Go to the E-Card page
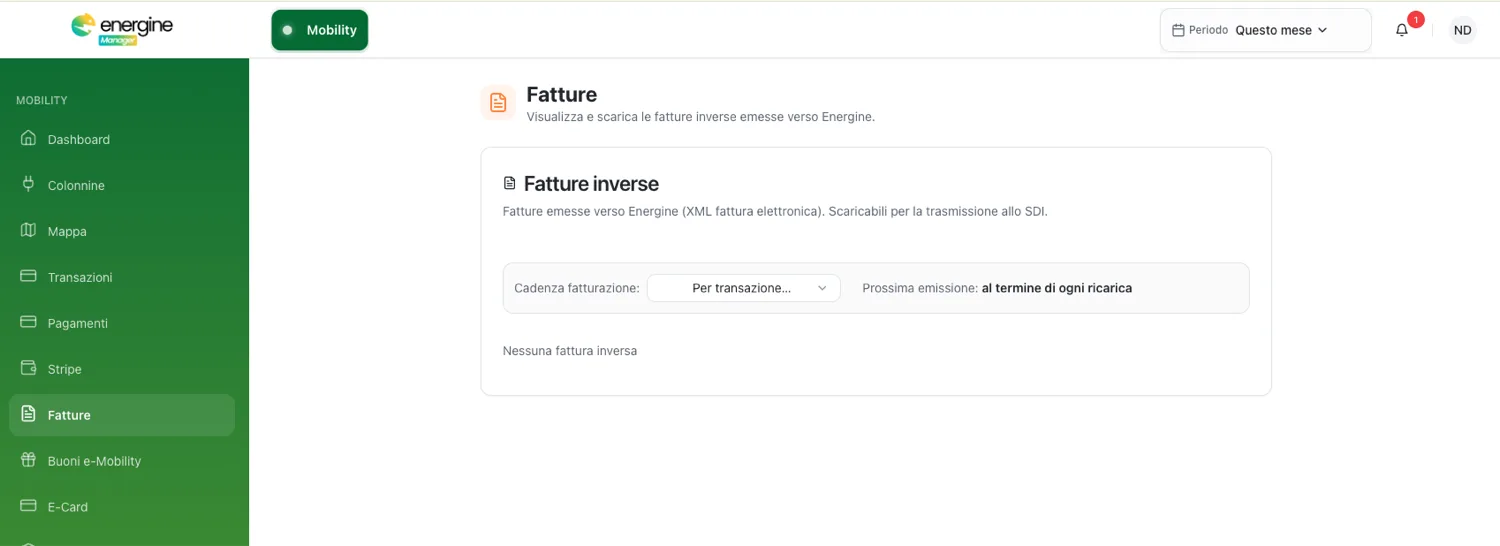The width and height of the screenshot is (1500, 546). (x=122, y=507)
